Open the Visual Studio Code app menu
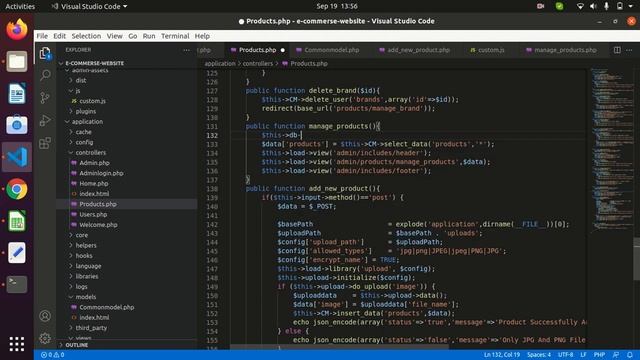Screen dimensions: 640x360 [x=89, y=6]
